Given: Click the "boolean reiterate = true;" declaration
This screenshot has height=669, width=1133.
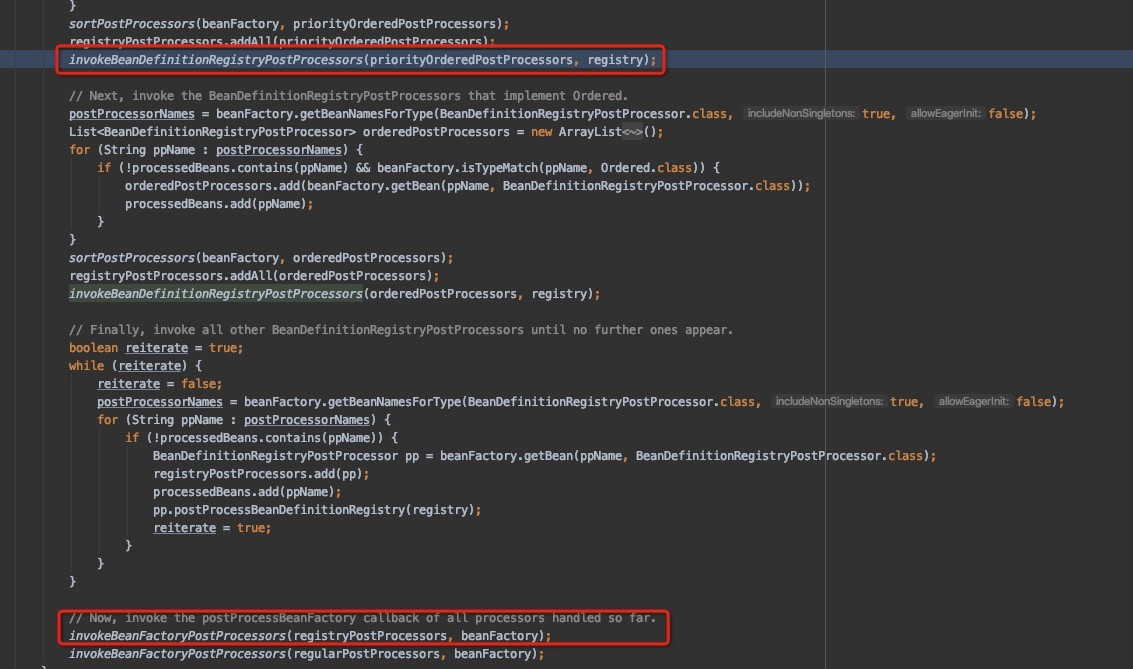Looking at the screenshot, I should pos(156,348).
